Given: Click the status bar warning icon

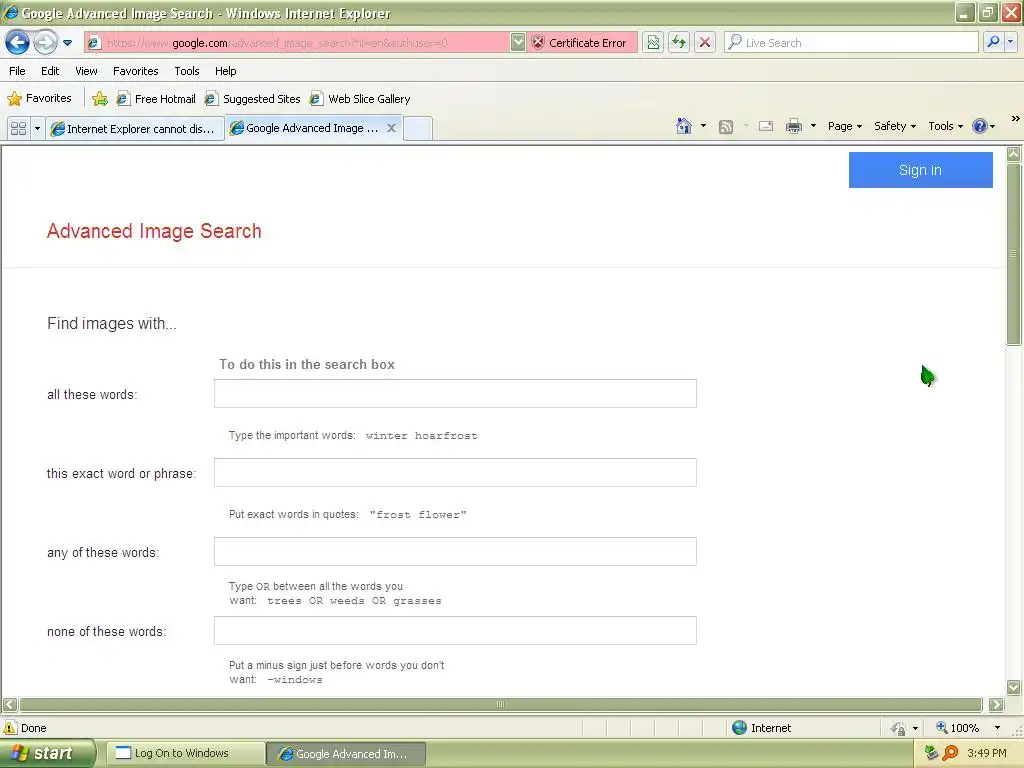Looking at the screenshot, I should tap(10, 728).
